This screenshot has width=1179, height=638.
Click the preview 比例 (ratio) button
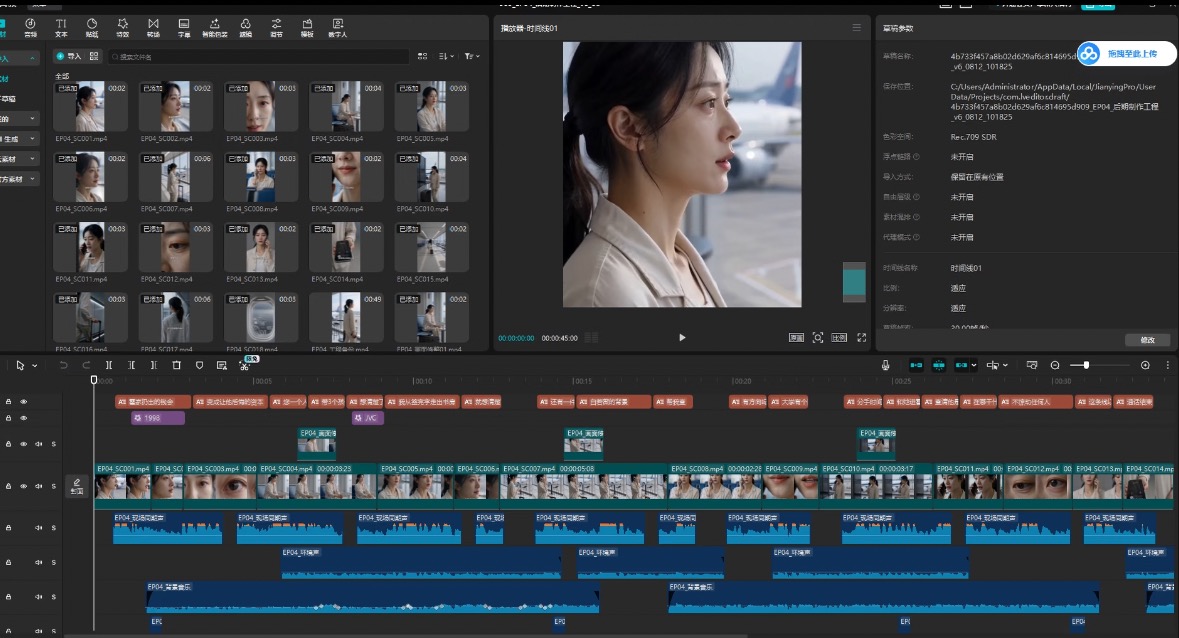click(x=839, y=337)
